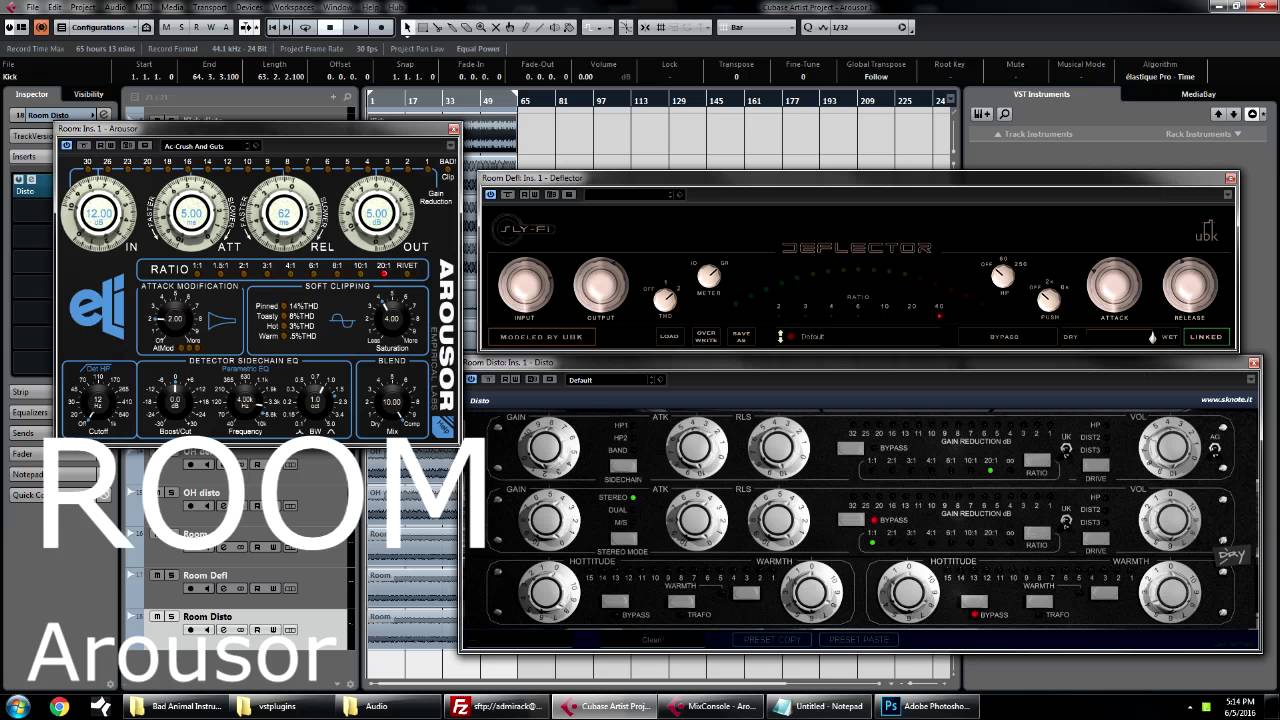Click the Stop button in transport
Viewport: 1280px width, 720px height.
point(331,27)
